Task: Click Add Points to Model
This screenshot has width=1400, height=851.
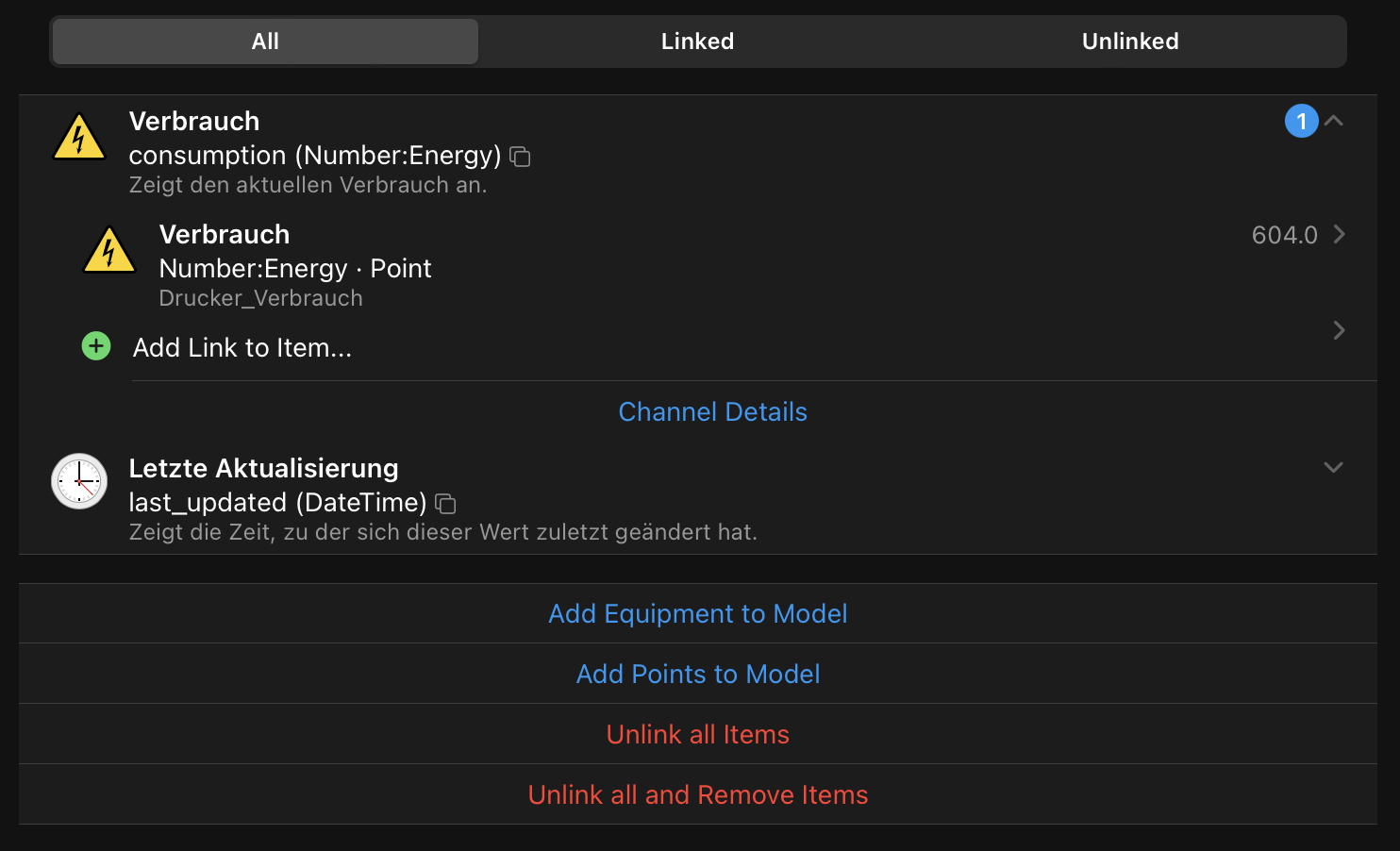Action: (697, 674)
